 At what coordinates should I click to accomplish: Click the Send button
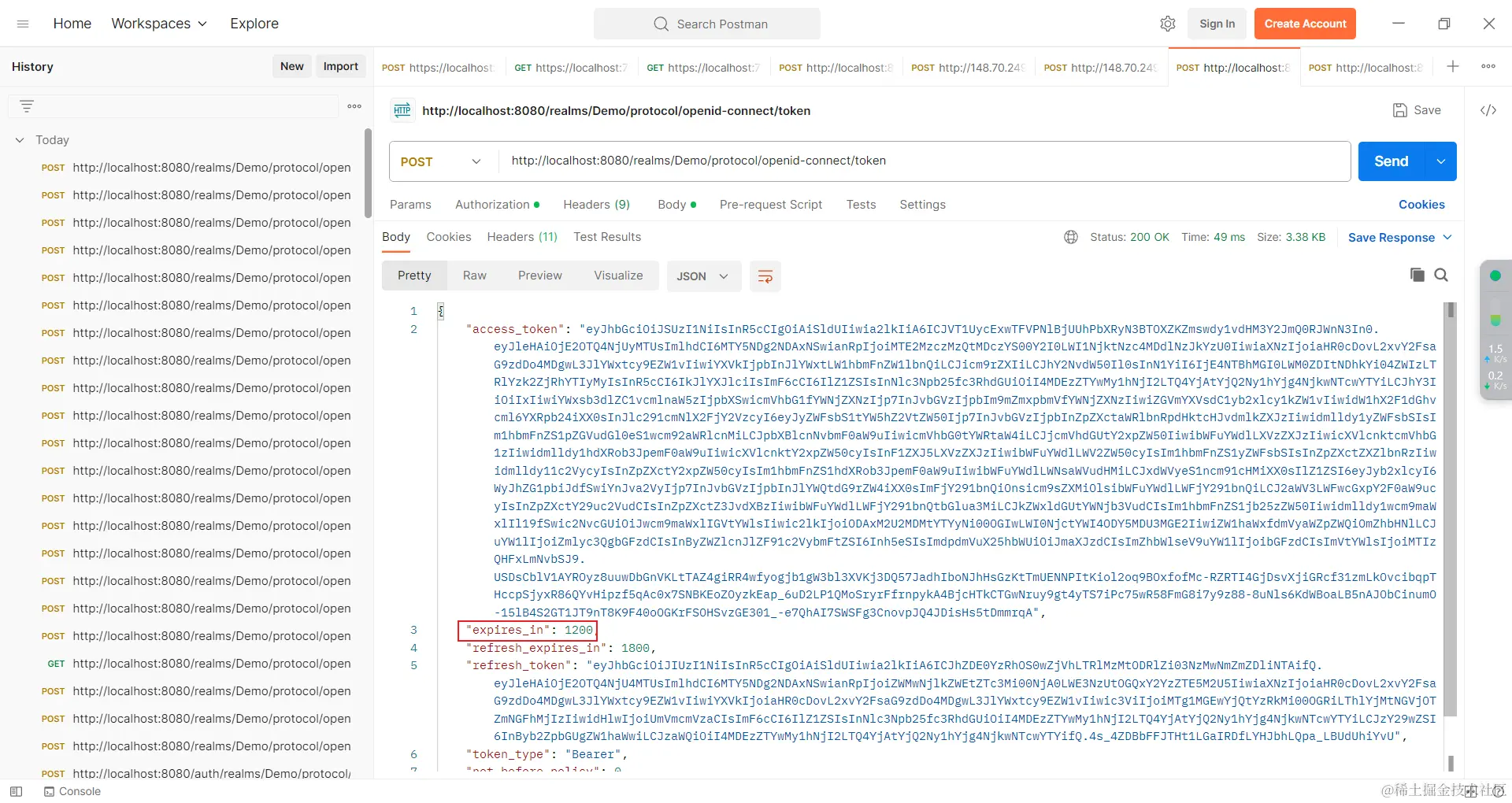tap(1392, 161)
